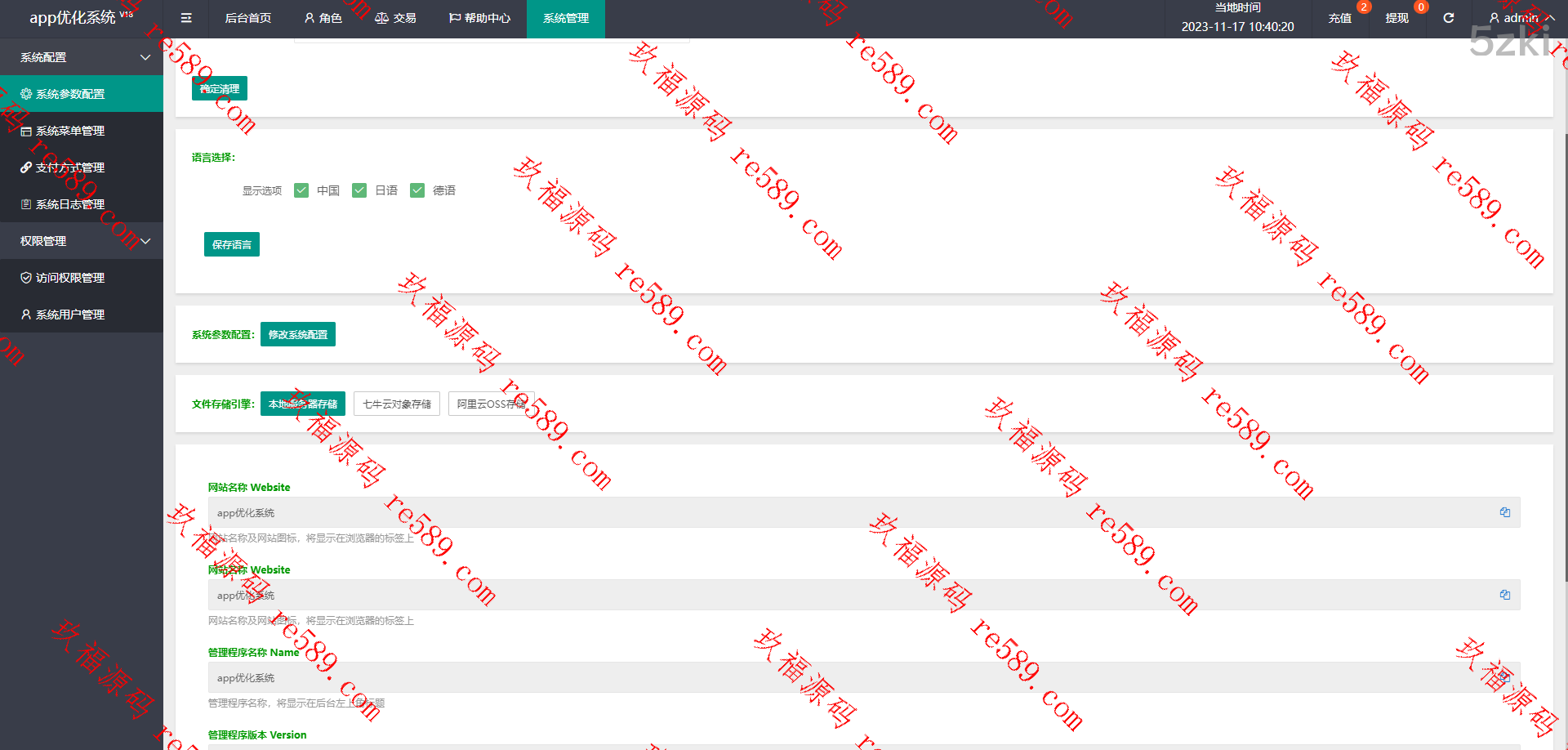Open 访问权限管理 in the sidebar

70,278
